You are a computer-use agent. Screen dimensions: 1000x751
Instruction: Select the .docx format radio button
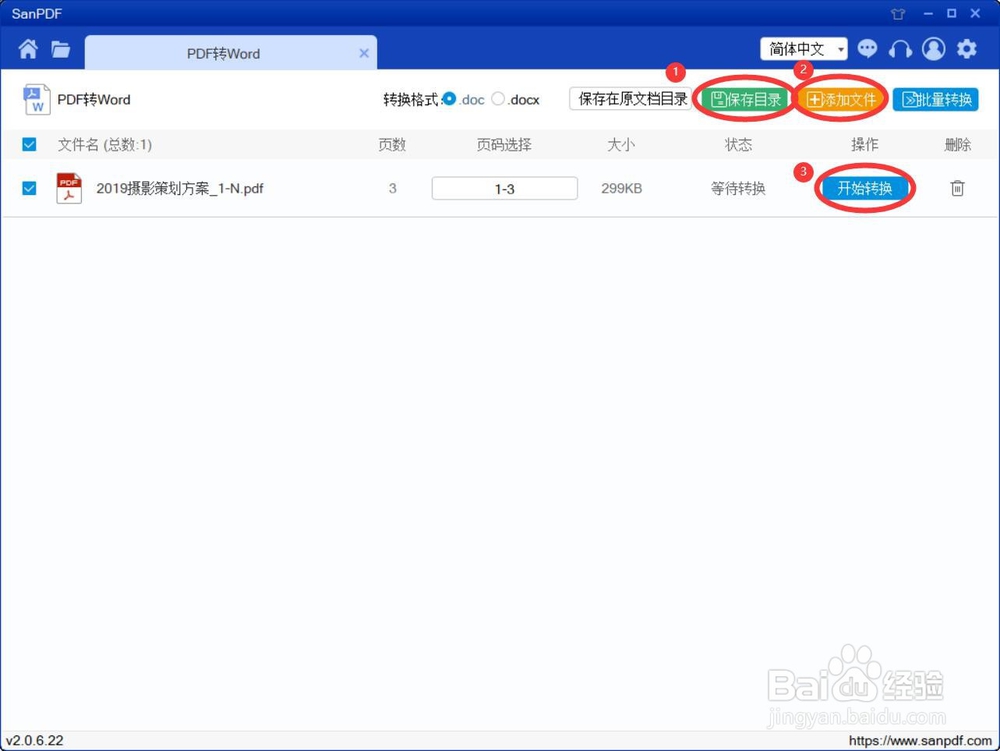[498, 99]
